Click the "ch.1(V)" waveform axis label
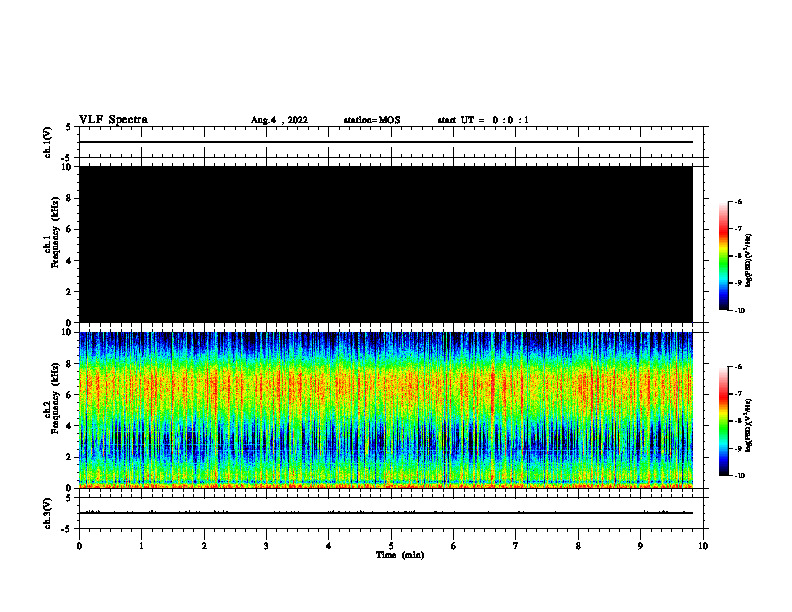The width and height of the screenshot is (792, 612). point(47,142)
